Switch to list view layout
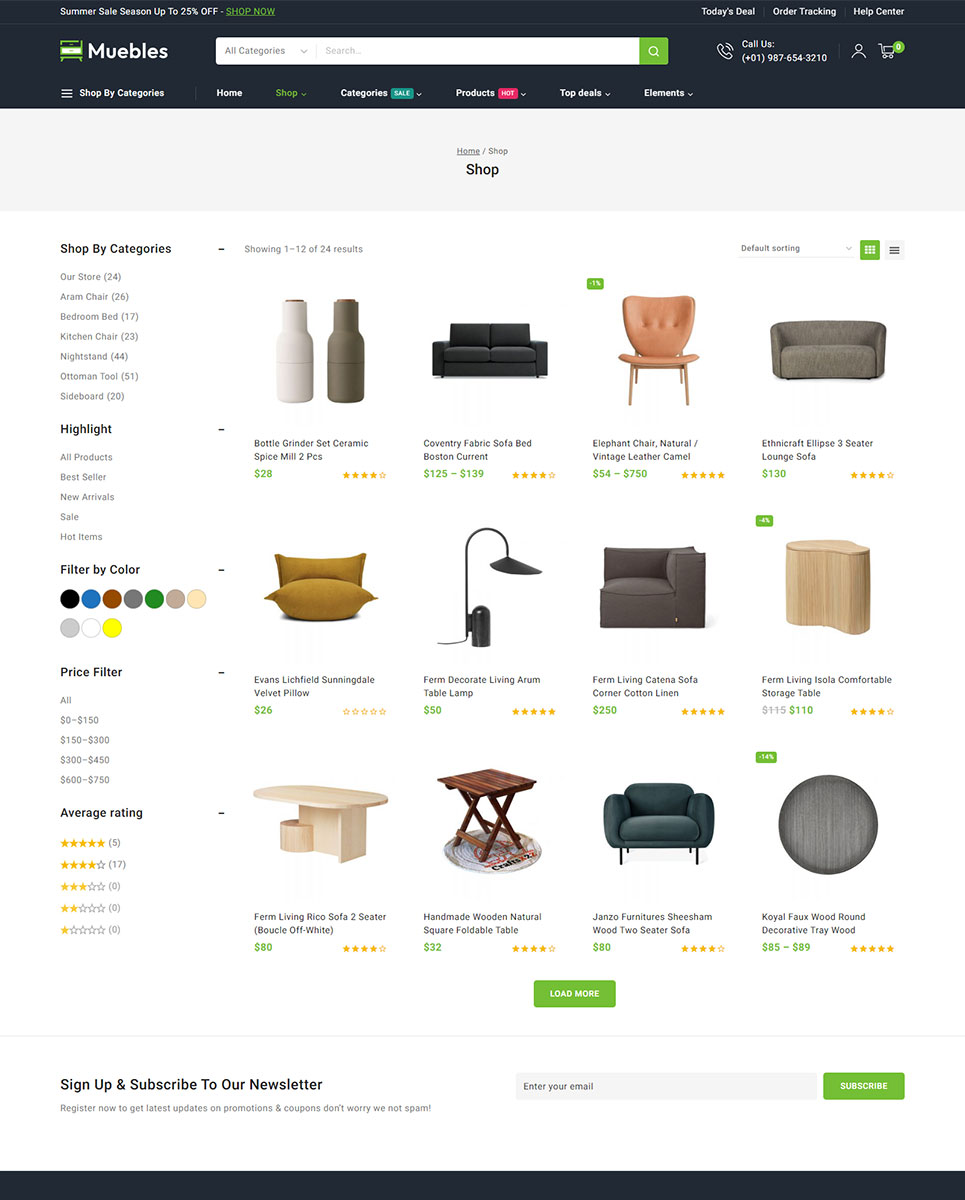The width and height of the screenshot is (965, 1200). tap(894, 250)
